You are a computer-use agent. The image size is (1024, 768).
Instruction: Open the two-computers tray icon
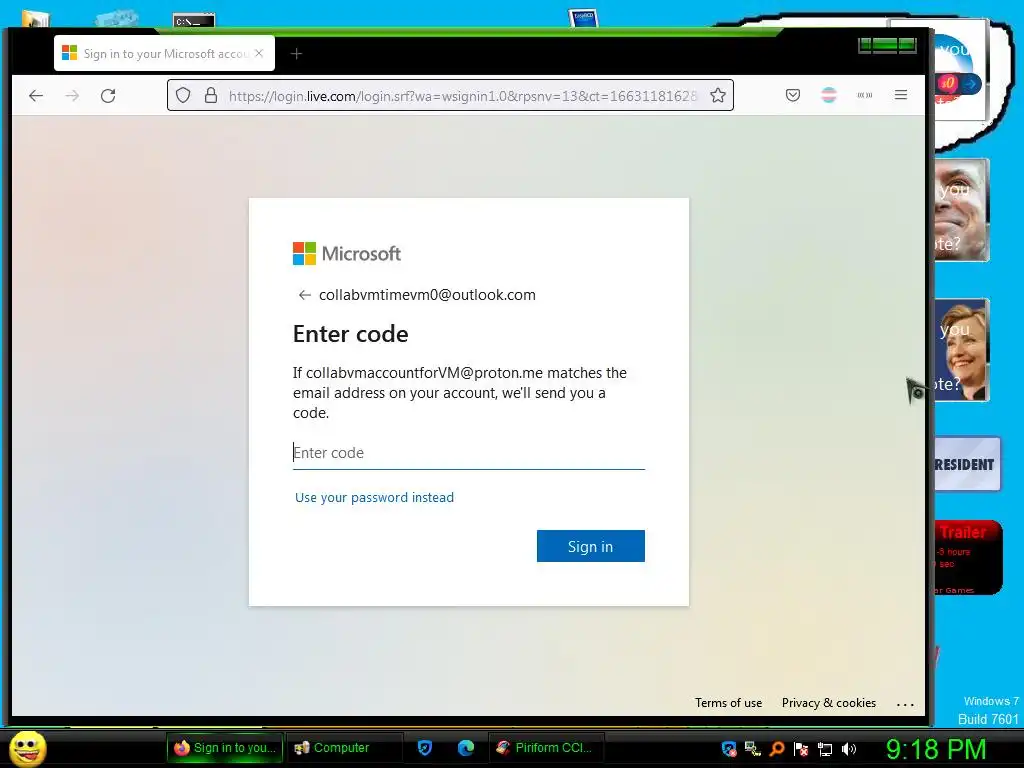pyautogui.click(x=752, y=749)
